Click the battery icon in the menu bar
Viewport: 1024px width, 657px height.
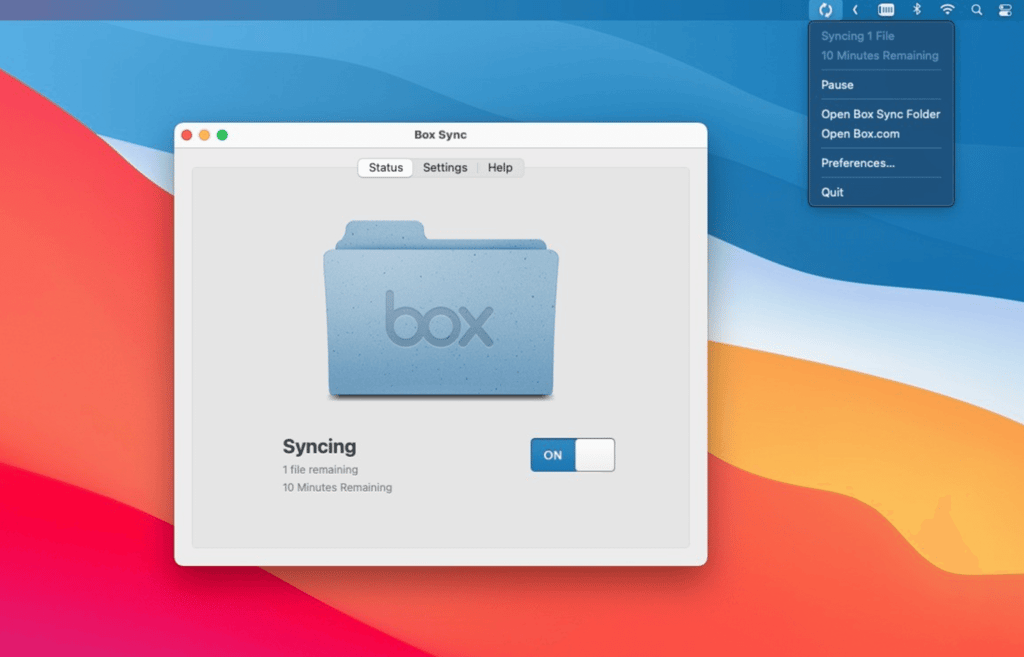885,10
